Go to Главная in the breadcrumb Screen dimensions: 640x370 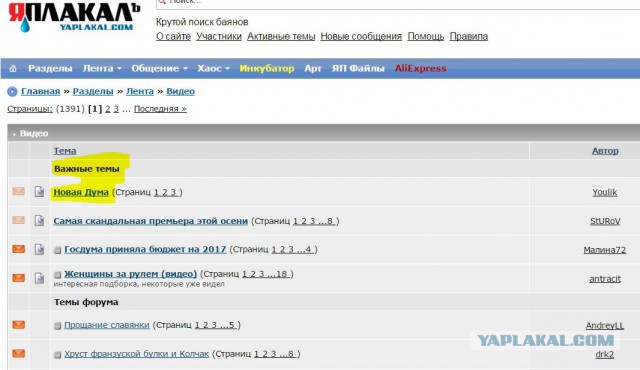(40, 91)
